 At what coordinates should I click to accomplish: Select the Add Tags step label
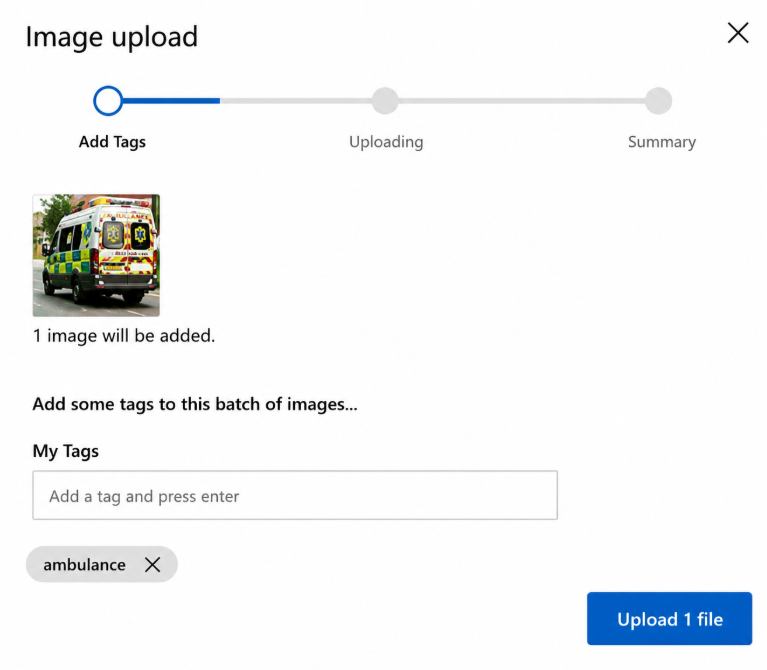[113, 142]
